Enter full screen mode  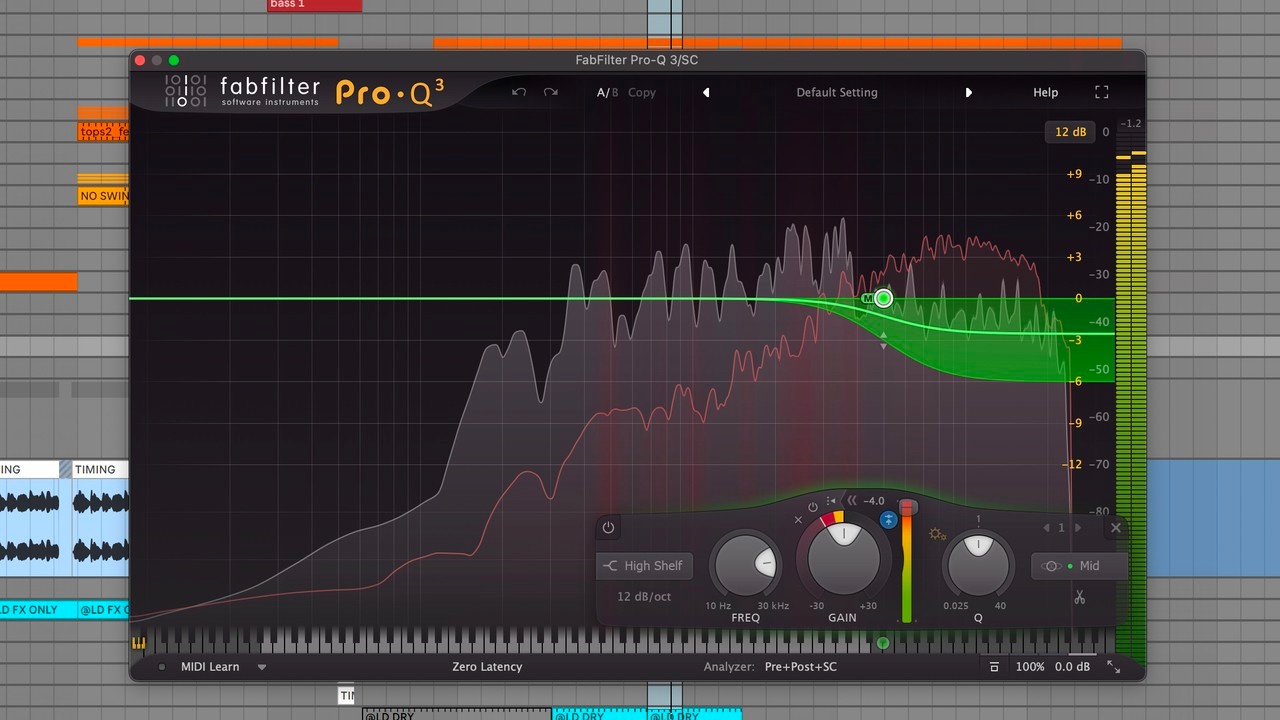[1102, 92]
